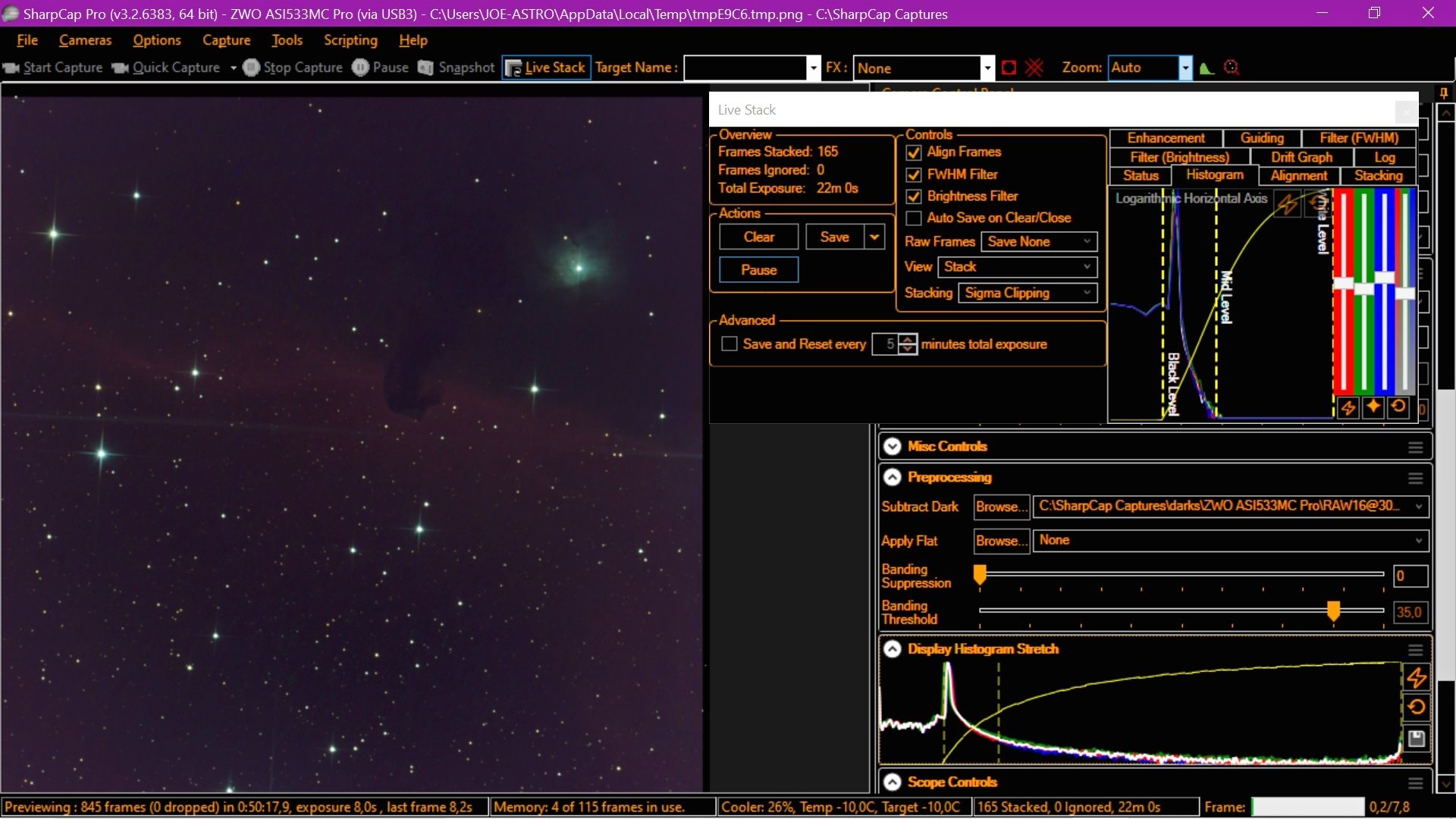Click the Snapshot camera icon
The image size is (1456, 819).
click(x=425, y=67)
